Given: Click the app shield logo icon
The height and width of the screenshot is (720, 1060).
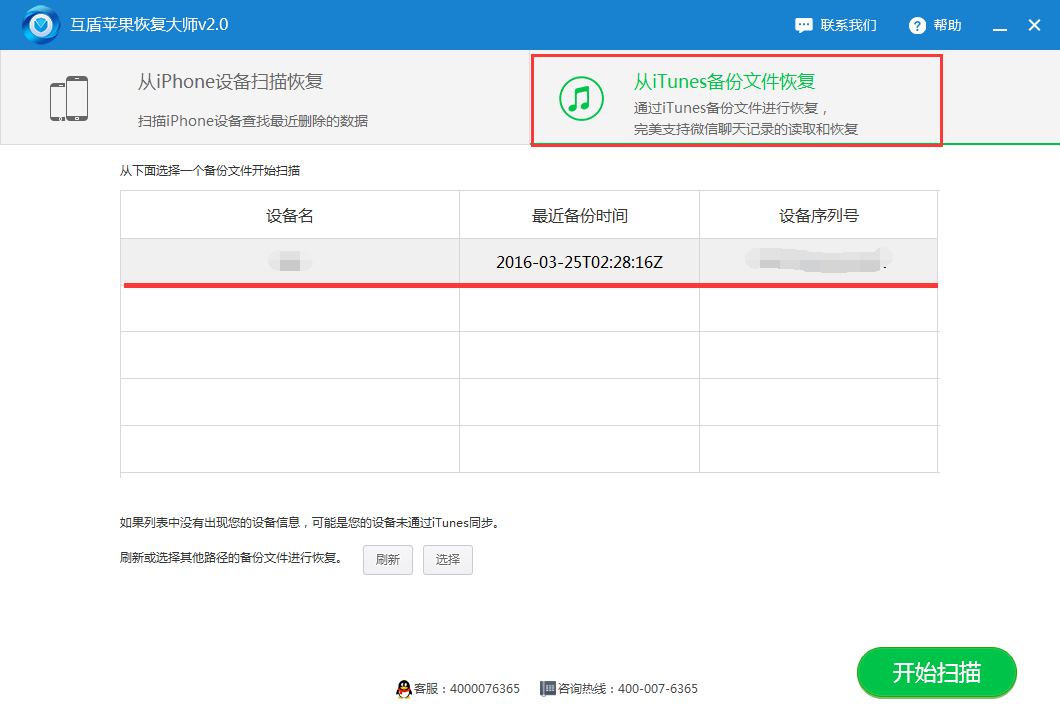Looking at the screenshot, I should tap(41, 25).
